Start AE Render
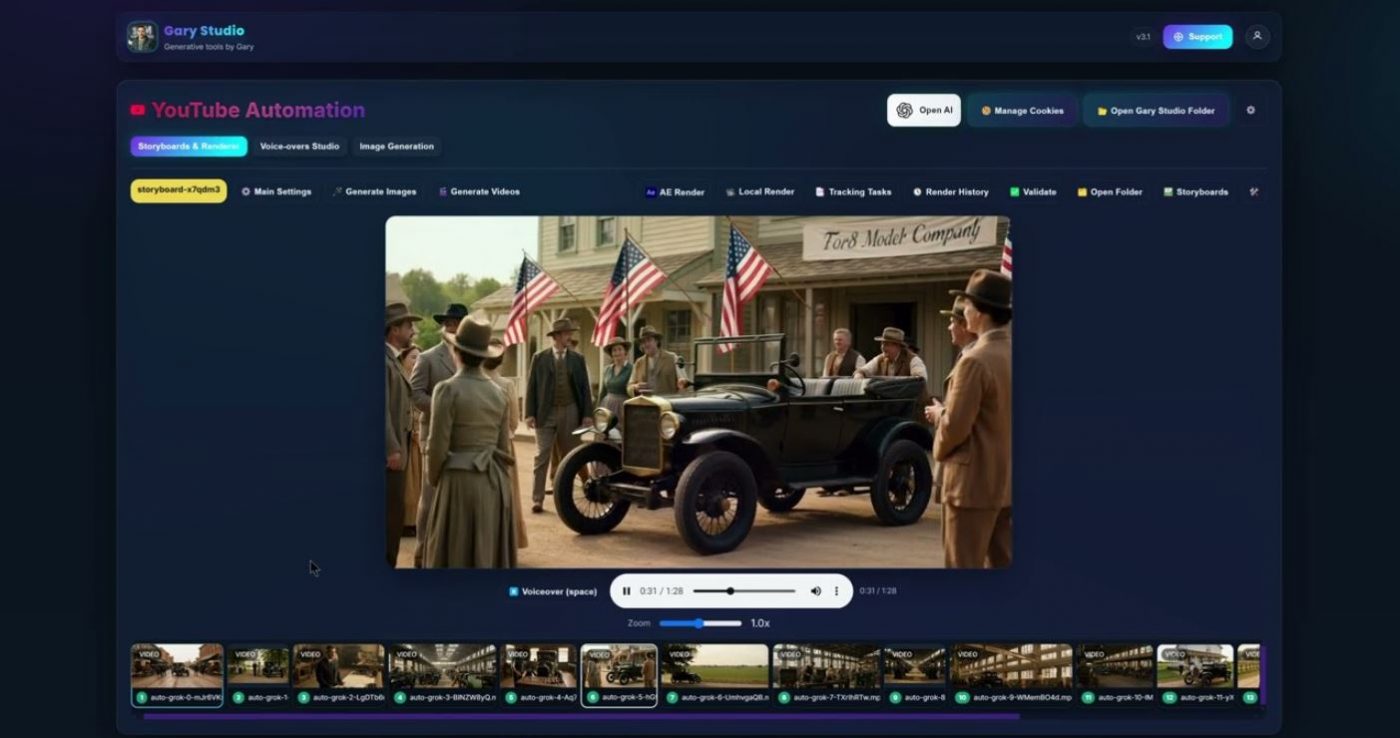The image size is (1400, 738). tap(675, 192)
